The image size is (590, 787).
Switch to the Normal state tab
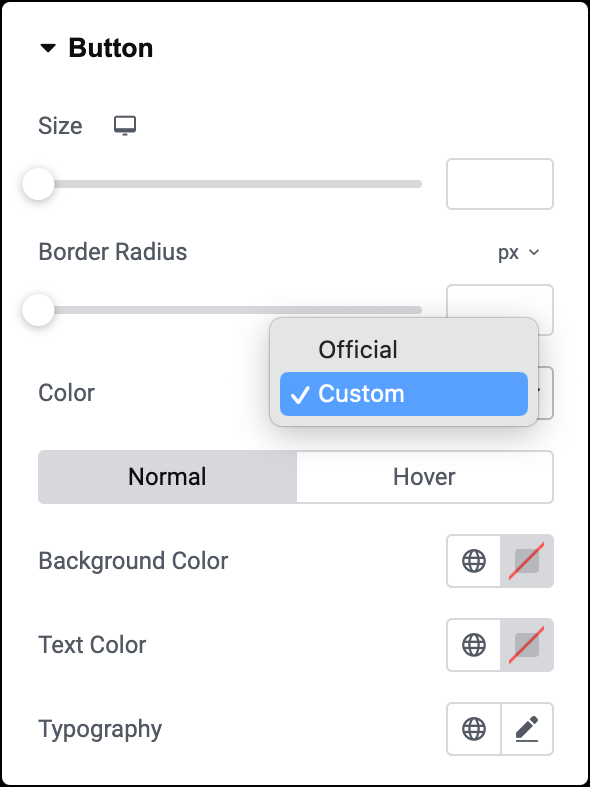pyautogui.click(x=168, y=477)
